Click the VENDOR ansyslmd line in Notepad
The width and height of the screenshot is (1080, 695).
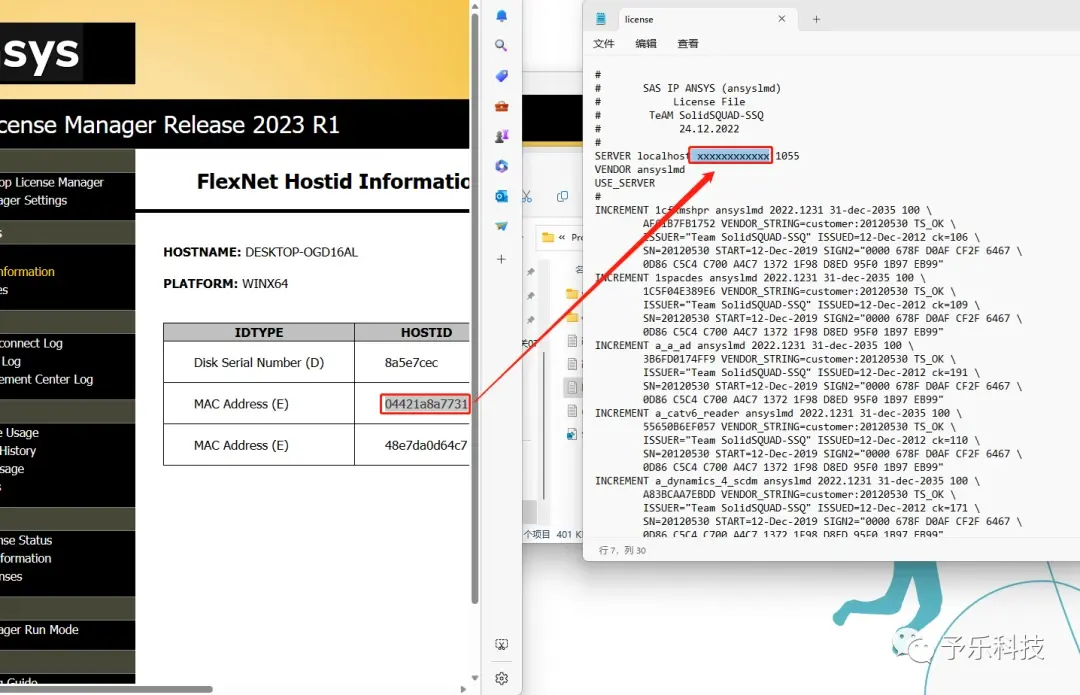coord(640,169)
